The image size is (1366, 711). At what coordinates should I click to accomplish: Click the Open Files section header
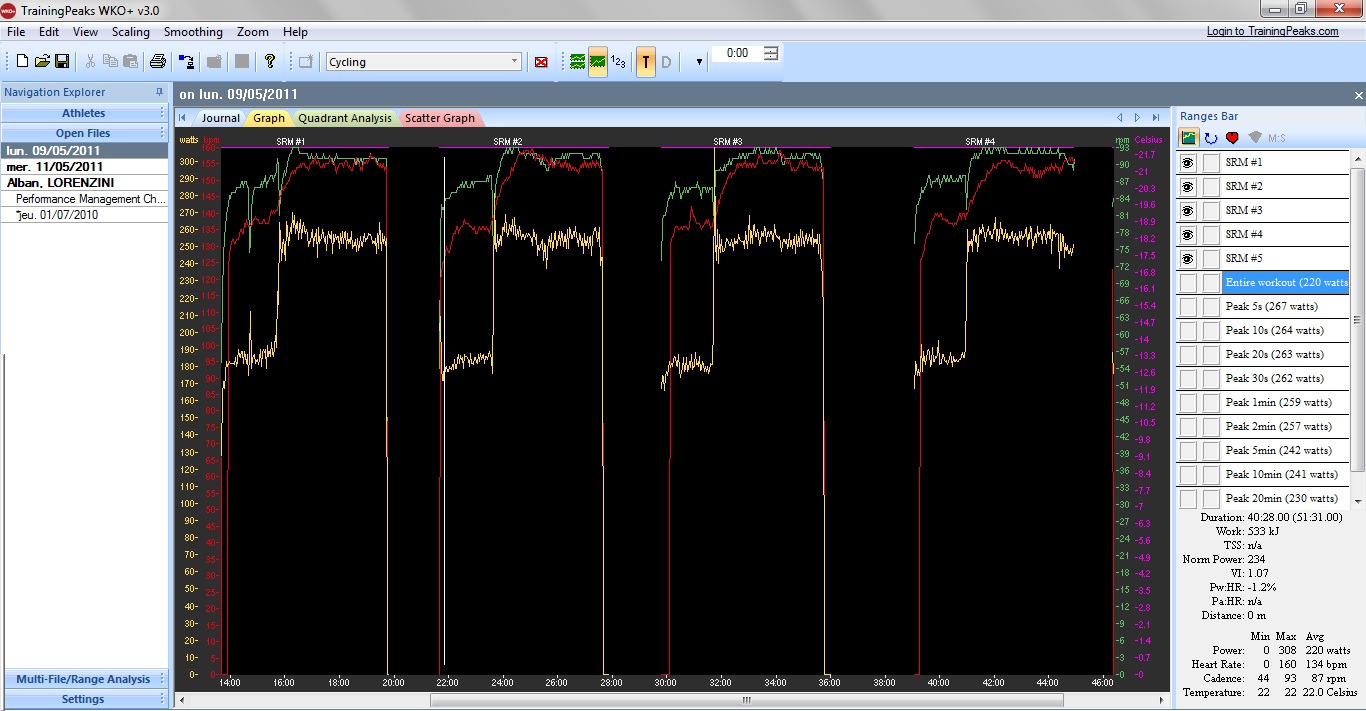tap(84, 133)
